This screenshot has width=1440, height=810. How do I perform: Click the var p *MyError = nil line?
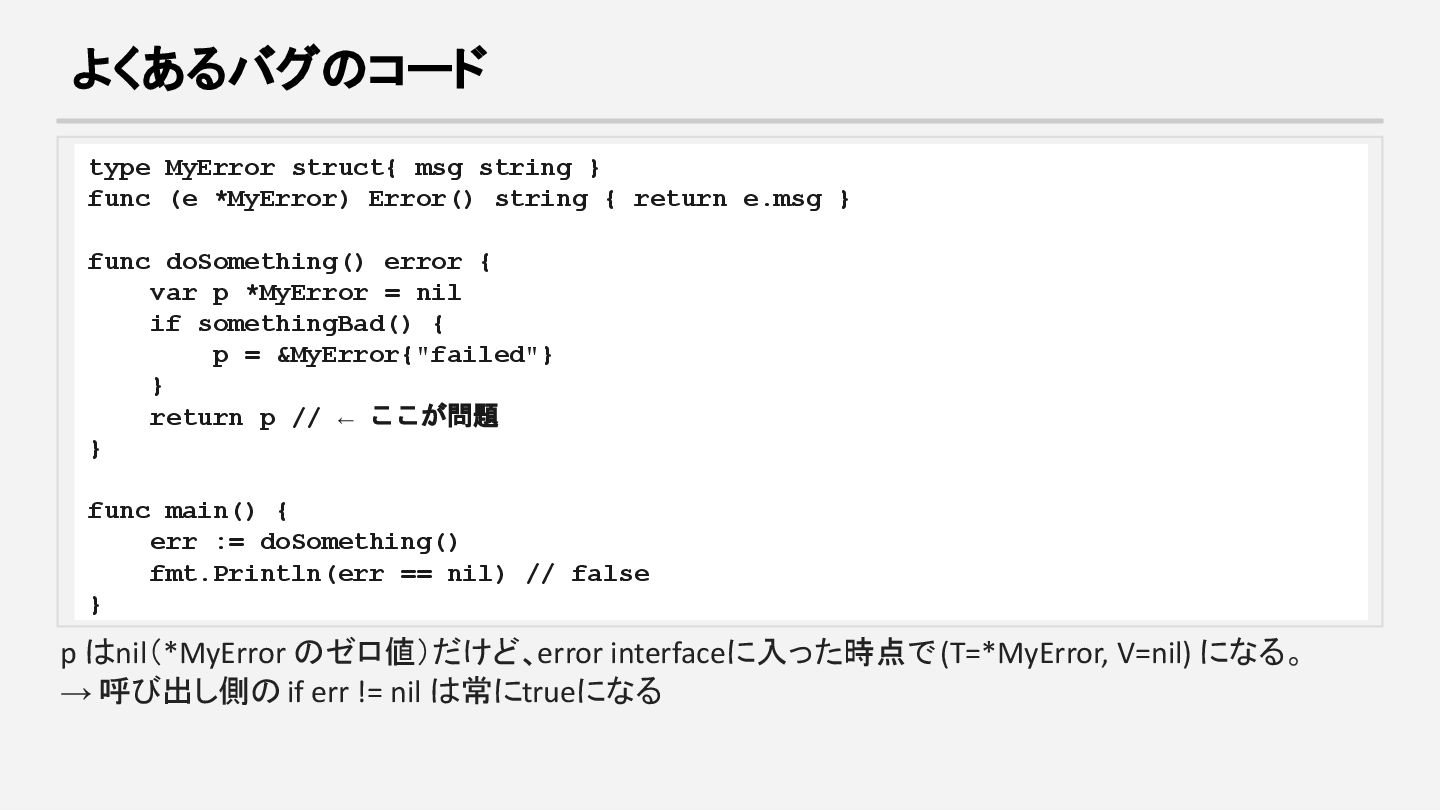tap(305, 293)
